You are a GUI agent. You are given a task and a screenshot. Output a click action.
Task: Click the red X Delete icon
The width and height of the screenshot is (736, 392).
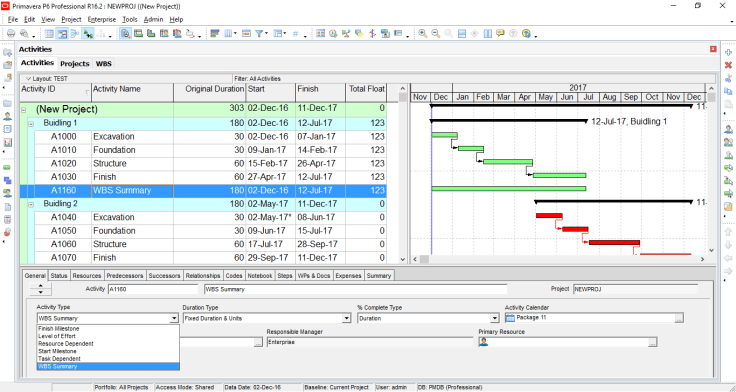[728, 65]
